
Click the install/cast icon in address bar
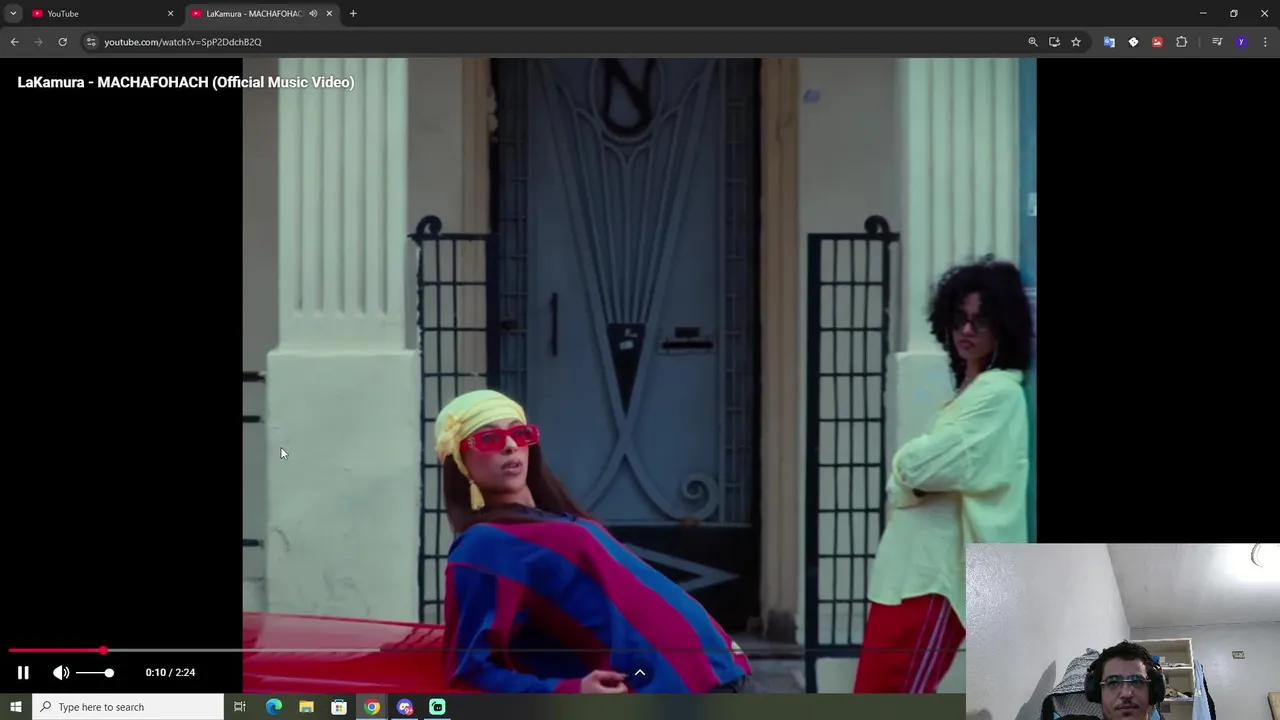pos(1054,42)
